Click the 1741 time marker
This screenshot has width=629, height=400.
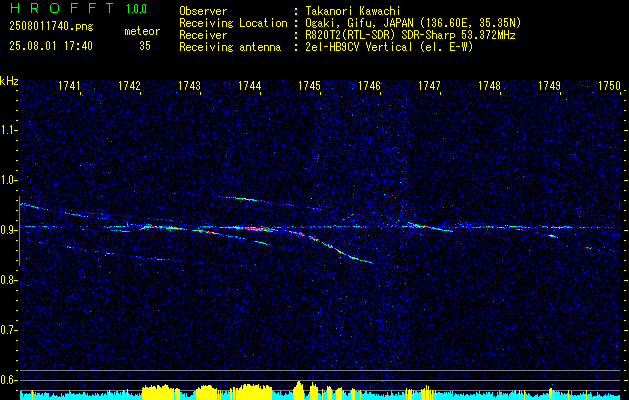(x=69, y=86)
